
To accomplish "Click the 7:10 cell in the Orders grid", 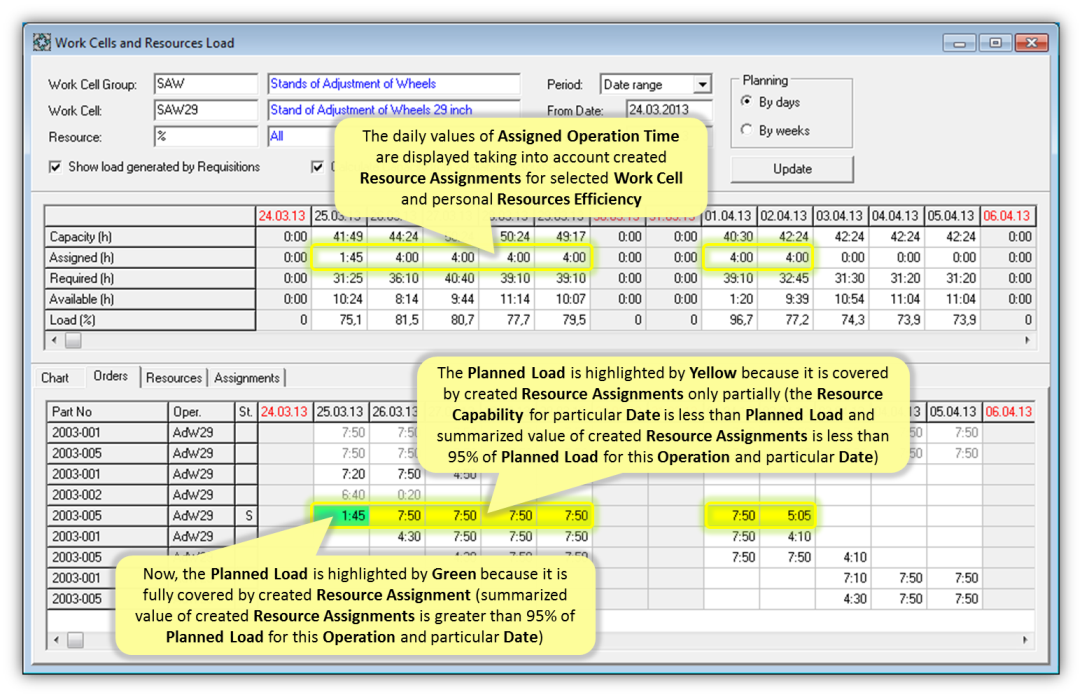I will [843, 578].
